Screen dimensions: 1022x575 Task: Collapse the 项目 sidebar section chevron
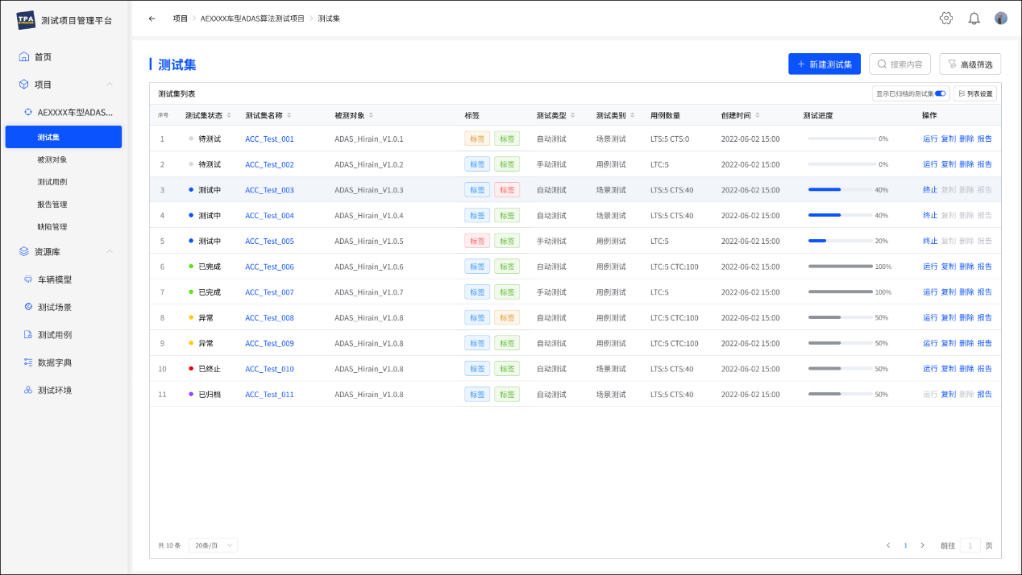110,84
